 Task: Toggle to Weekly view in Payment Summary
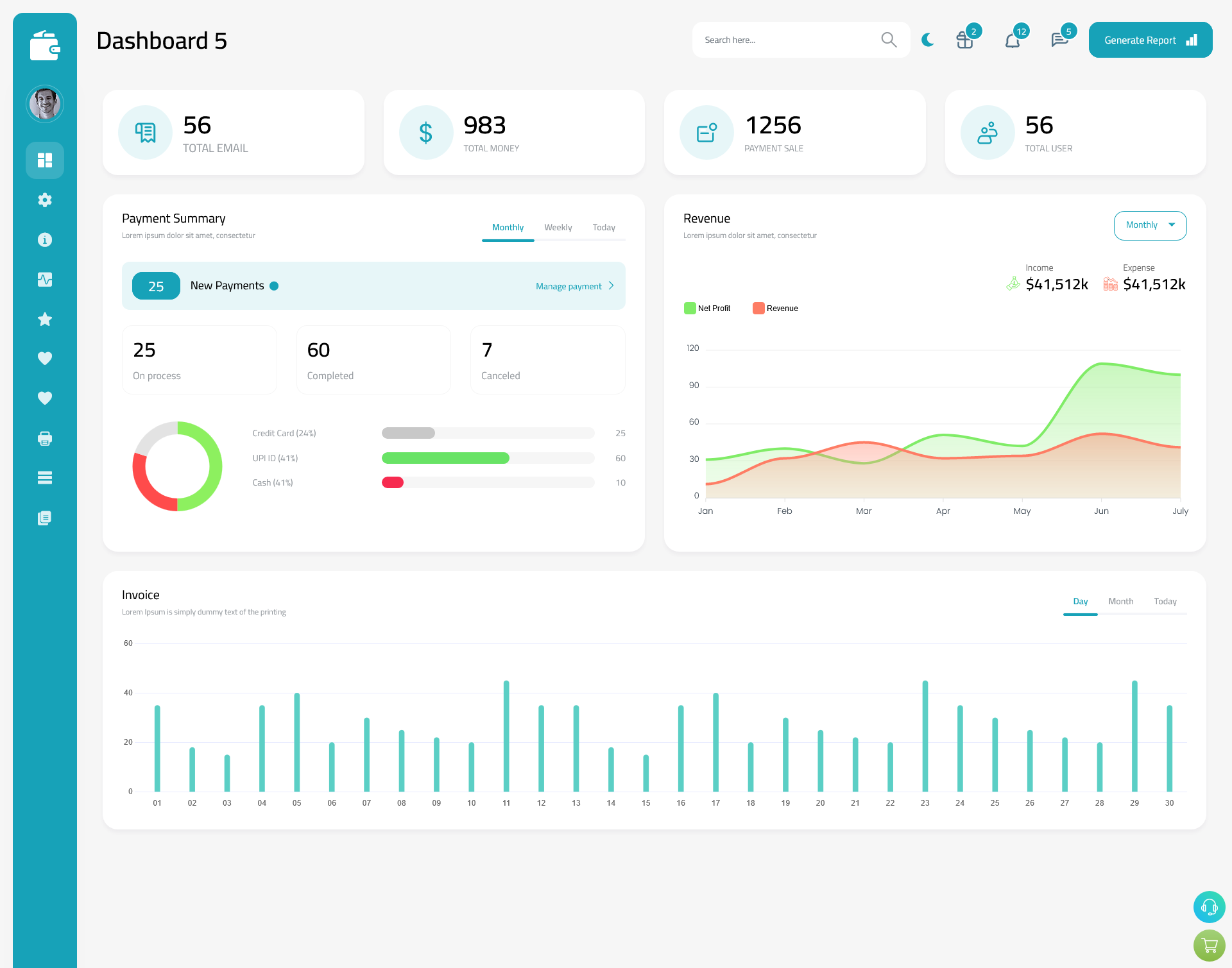point(558,227)
